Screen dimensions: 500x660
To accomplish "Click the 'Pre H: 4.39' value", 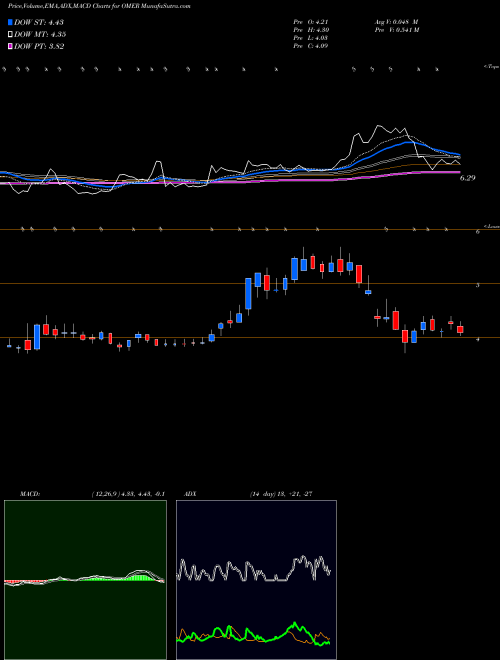I will [x=311, y=30].
